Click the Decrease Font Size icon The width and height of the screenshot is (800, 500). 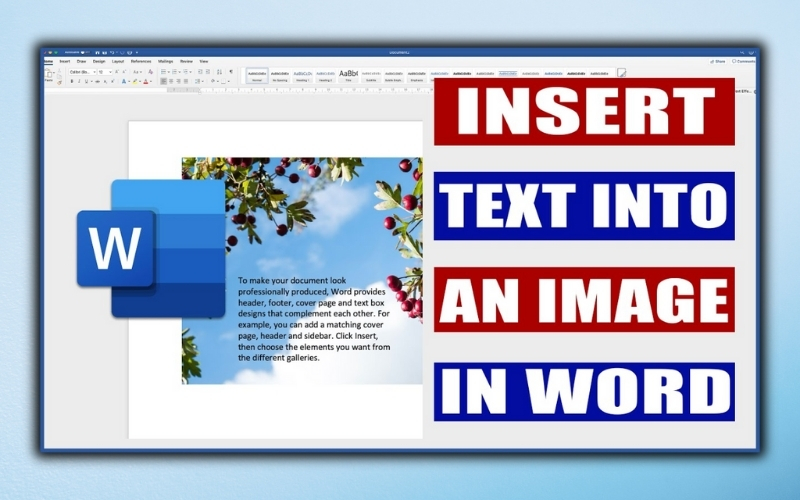pyautogui.click(x=124, y=72)
